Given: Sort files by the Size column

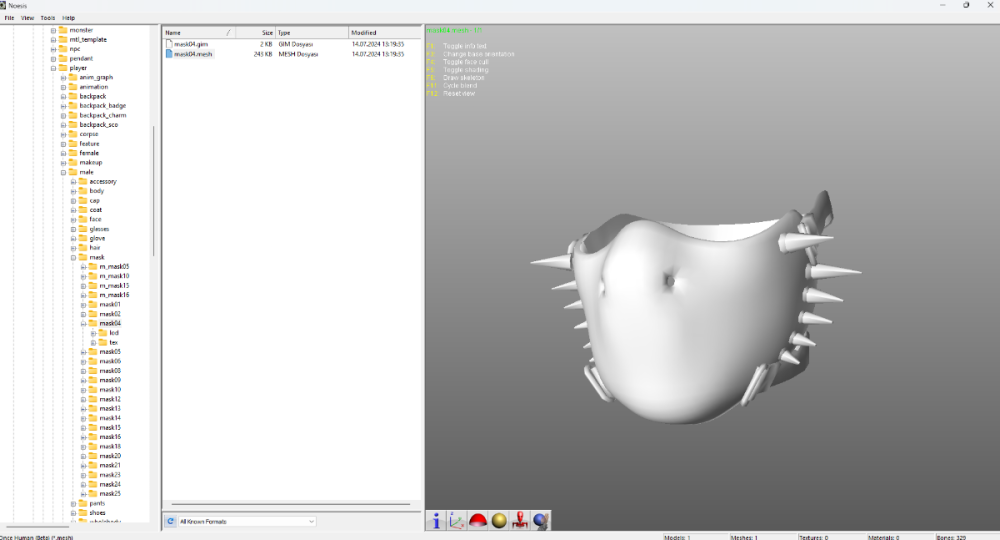Looking at the screenshot, I should 267,33.
